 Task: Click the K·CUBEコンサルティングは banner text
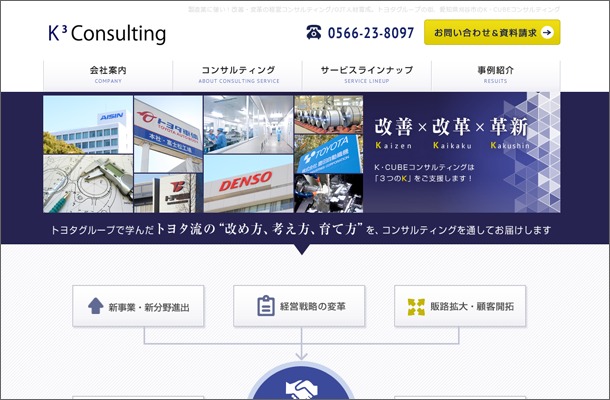[x=424, y=167]
